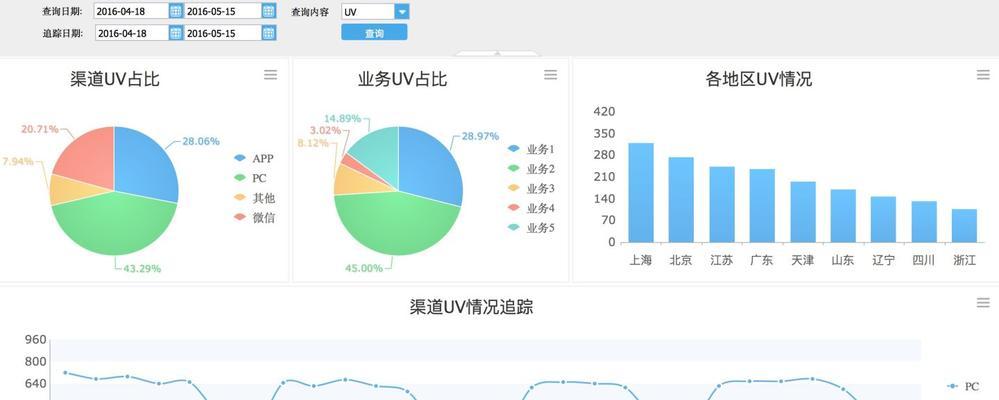Viewport: 999px width, 400px height.
Task: Click the 辽宁 bar
Action: coord(884,219)
